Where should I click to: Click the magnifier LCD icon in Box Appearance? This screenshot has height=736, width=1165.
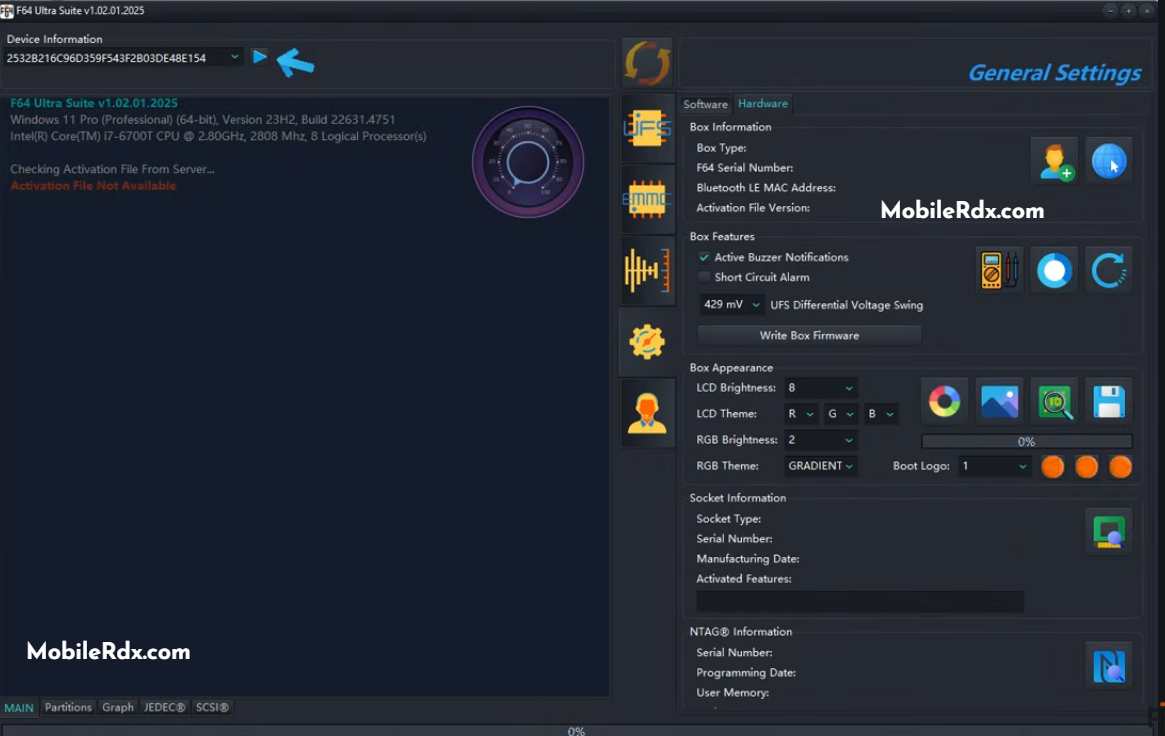1054,402
